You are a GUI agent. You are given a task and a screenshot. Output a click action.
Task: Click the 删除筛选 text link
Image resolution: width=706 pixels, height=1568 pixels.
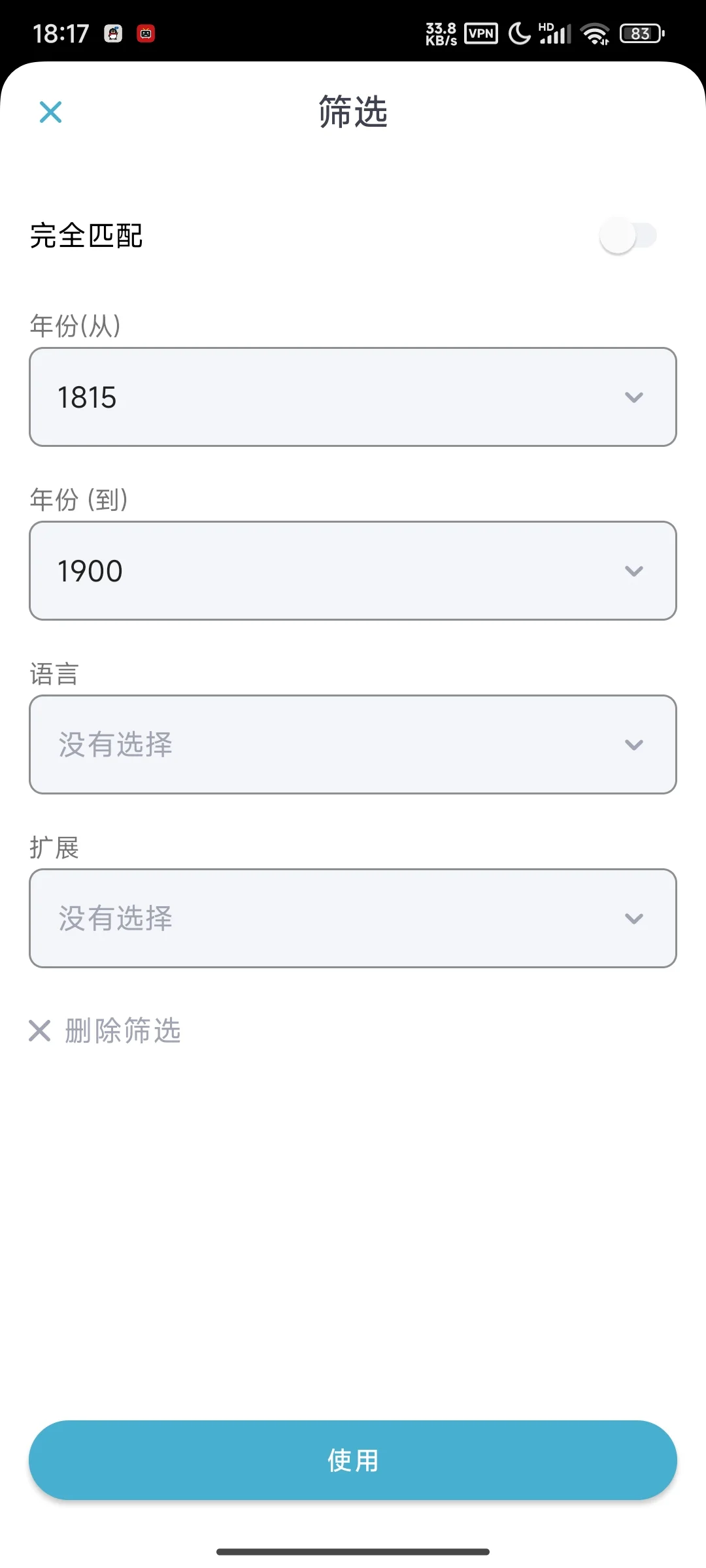(x=123, y=1031)
